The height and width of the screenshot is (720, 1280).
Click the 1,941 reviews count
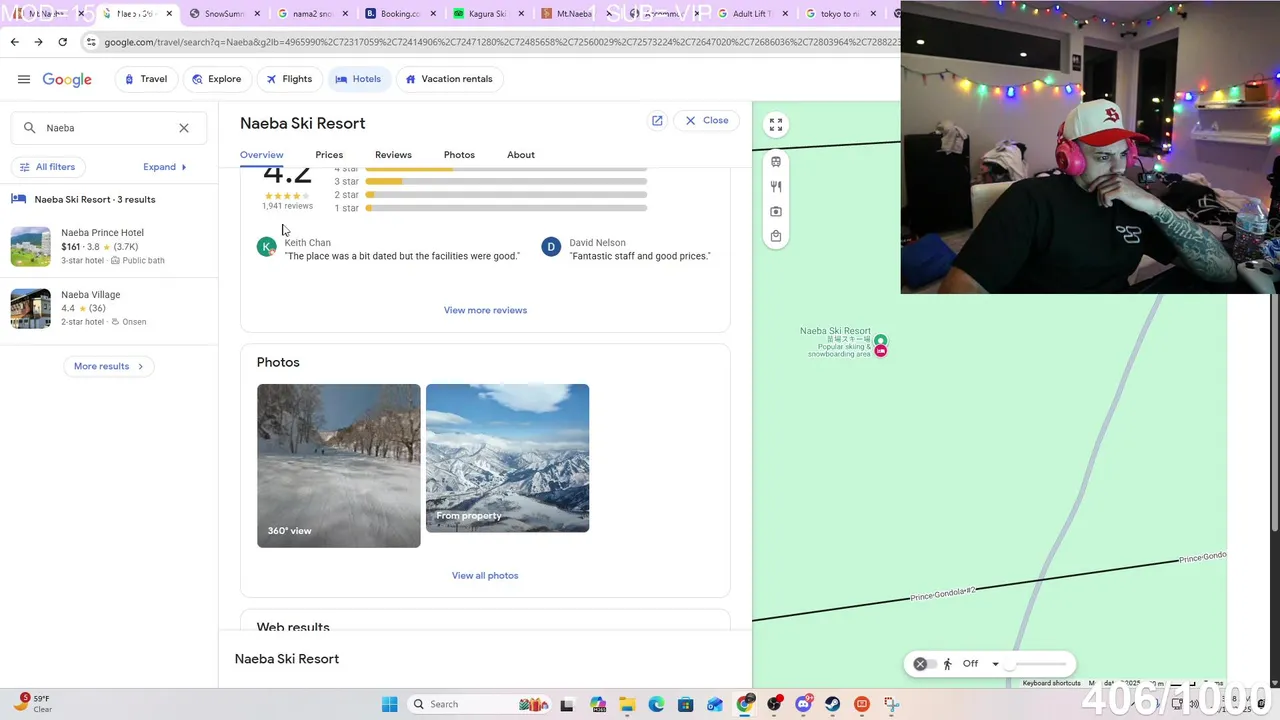pos(287,206)
